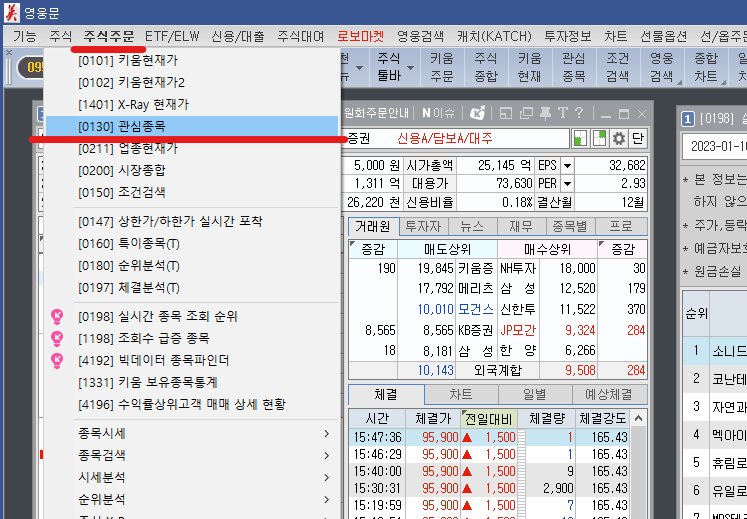Click the 조건 검색 toolbar button

point(618,68)
